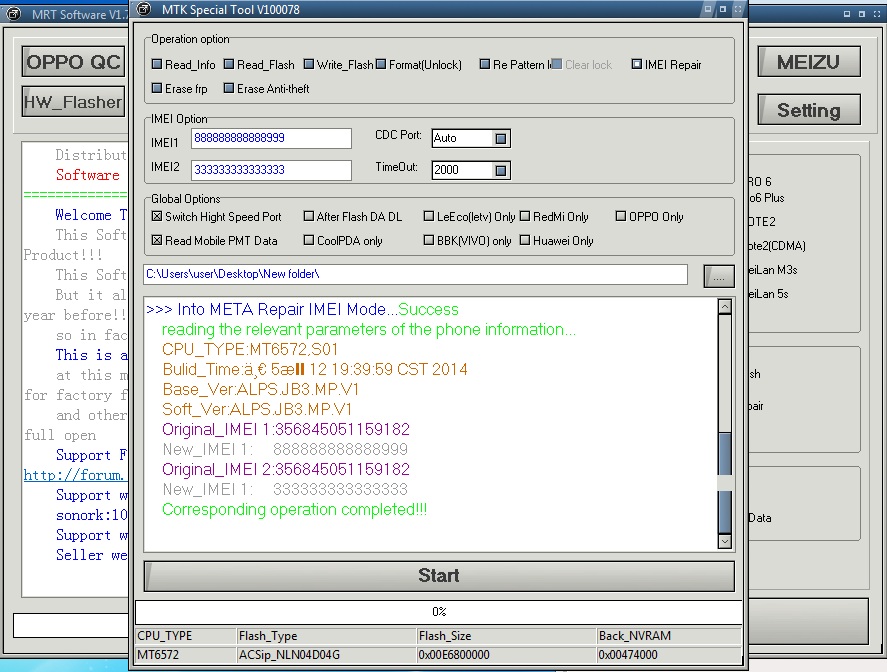Switch to the HW_Flasher tab
Viewport: 887px width, 672px height.
(x=73, y=102)
